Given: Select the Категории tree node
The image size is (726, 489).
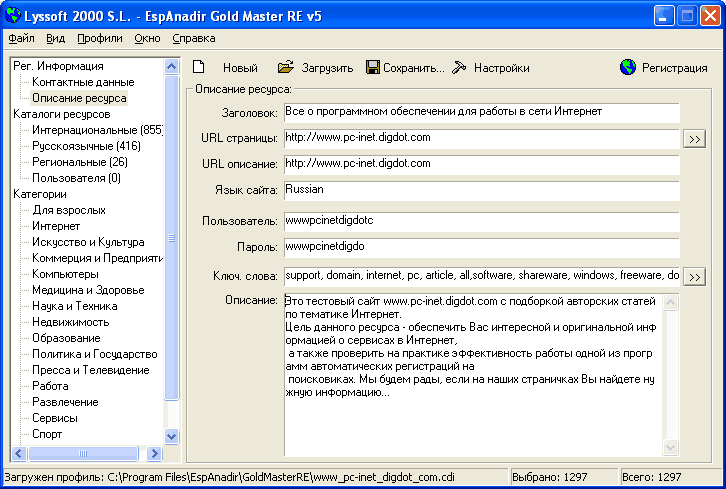Looking at the screenshot, I should click(40, 194).
